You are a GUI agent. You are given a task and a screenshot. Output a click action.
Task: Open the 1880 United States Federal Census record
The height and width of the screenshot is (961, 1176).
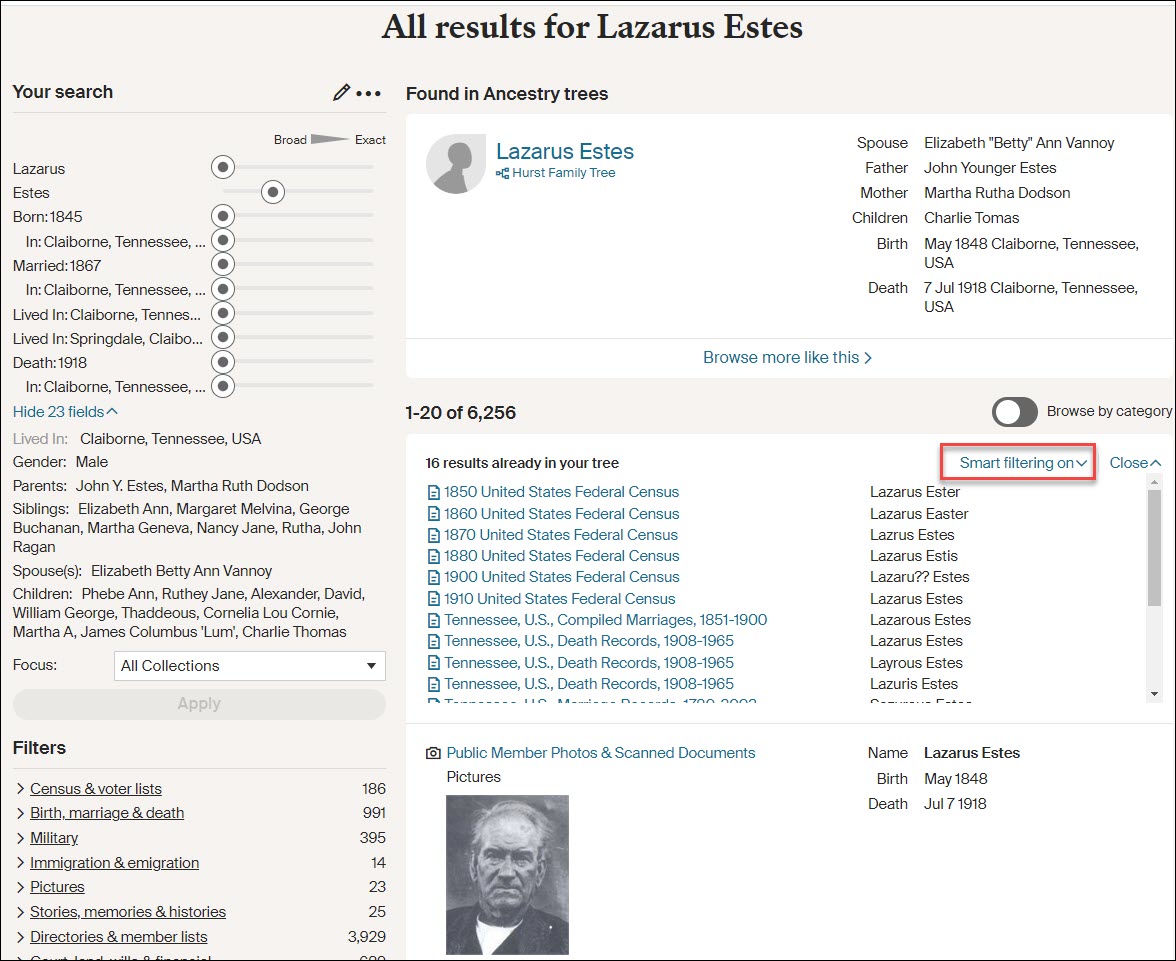coord(561,556)
